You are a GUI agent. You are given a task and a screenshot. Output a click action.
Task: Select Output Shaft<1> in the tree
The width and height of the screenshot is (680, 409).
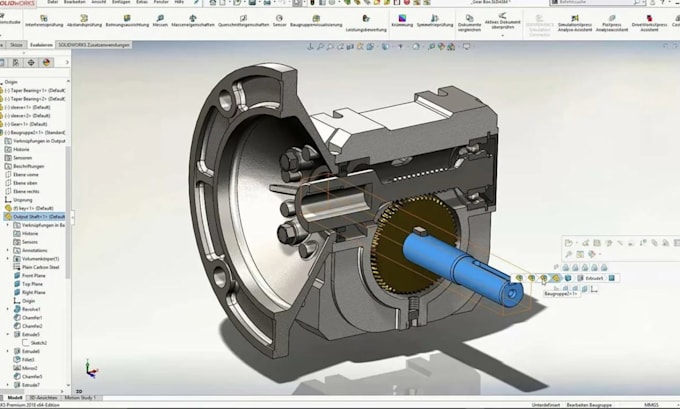(x=35, y=216)
